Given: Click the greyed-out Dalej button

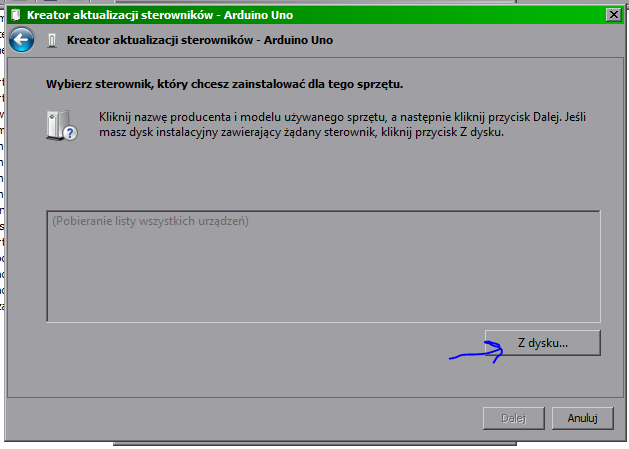Looking at the screenshot, I should (514, 417).
